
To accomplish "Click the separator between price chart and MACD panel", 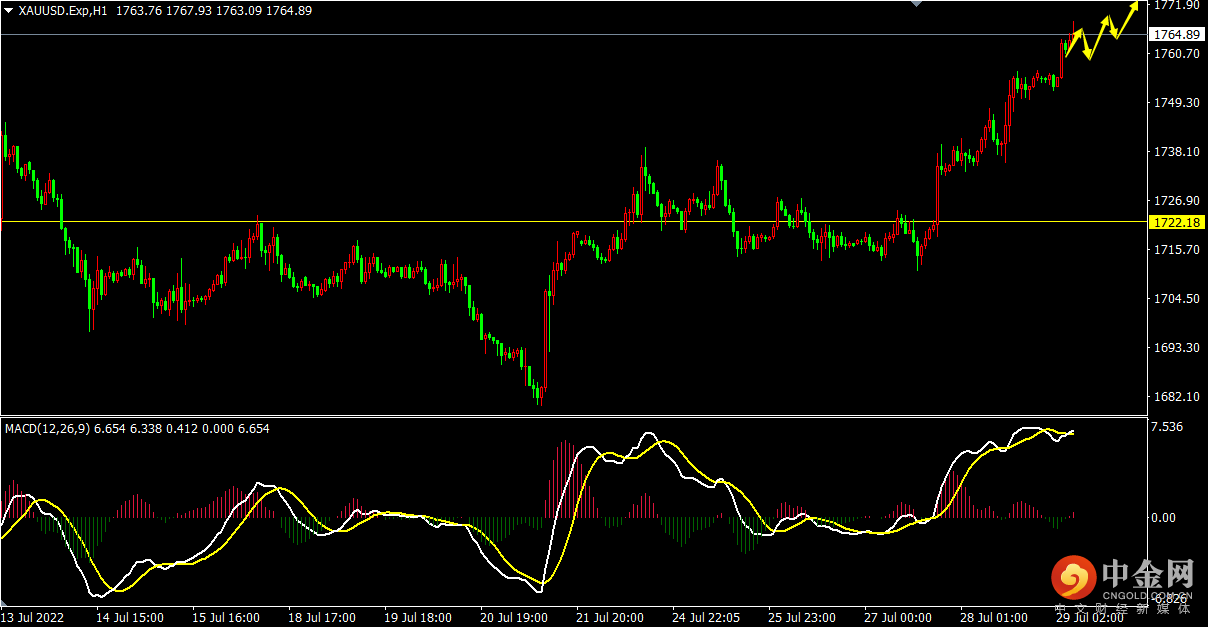I will pyautogui.click(x=570, y=416).
